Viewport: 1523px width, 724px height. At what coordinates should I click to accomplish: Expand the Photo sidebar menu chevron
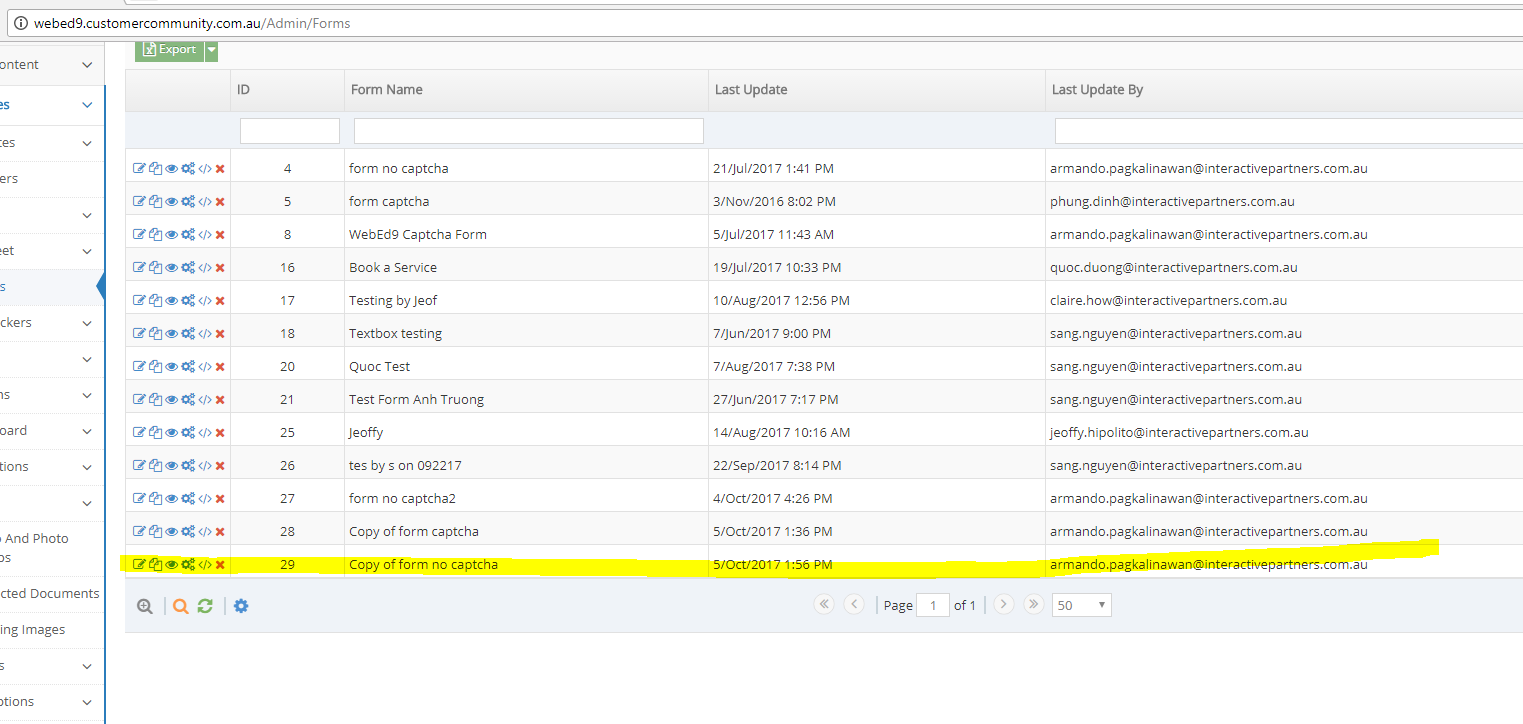[87, 503]
